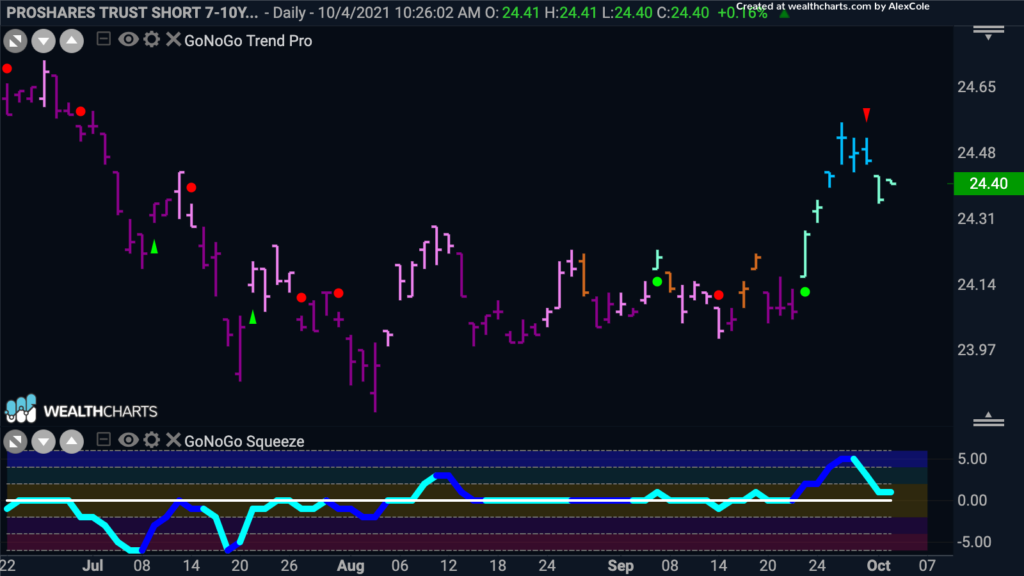Click the PROSHARES TRUST SHORT 7-10Y symbol title
Screen dimensions: 1024x576
tap(132, 12)
